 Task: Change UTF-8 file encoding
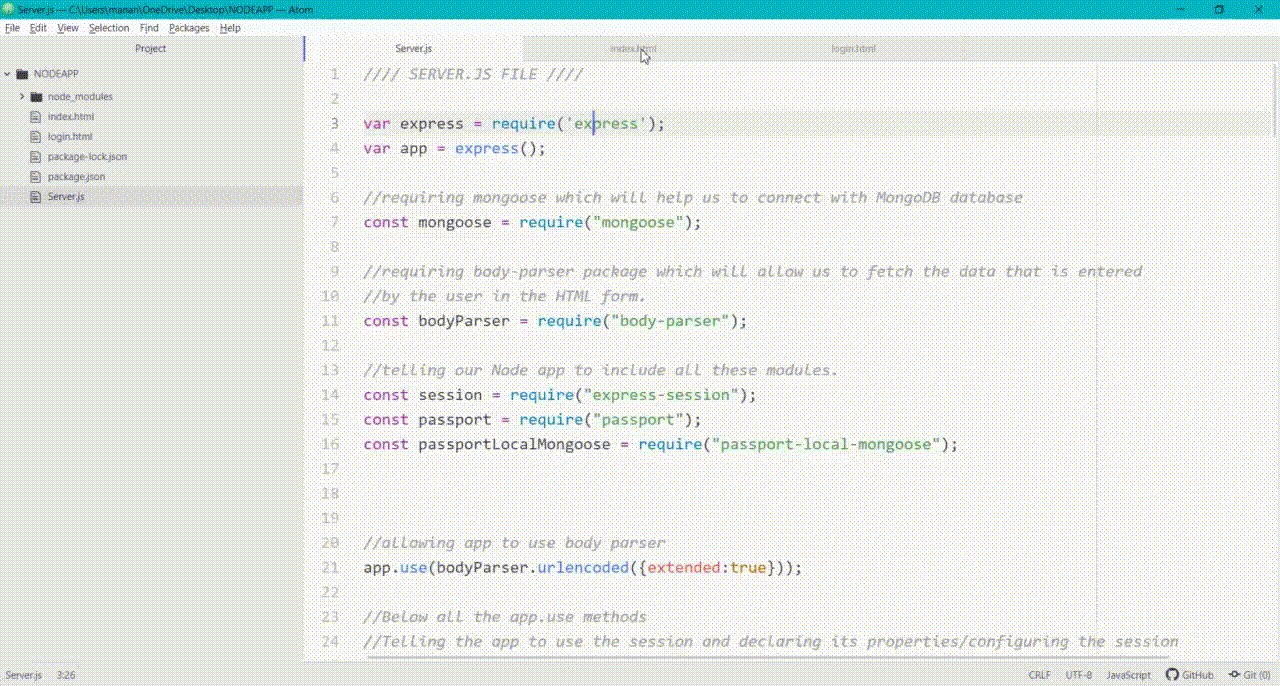[1078, 675]
